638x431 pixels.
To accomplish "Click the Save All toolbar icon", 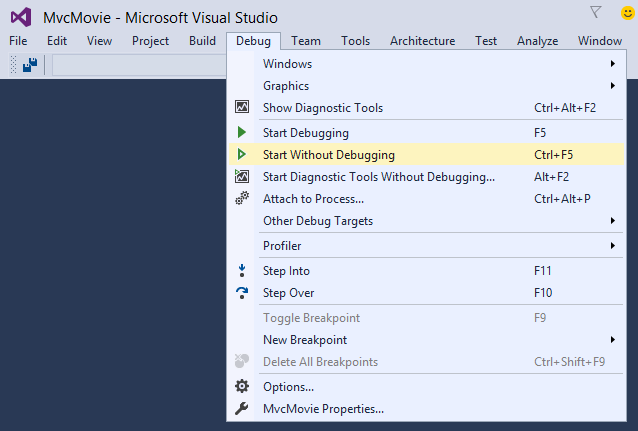I will coord(30,65).
